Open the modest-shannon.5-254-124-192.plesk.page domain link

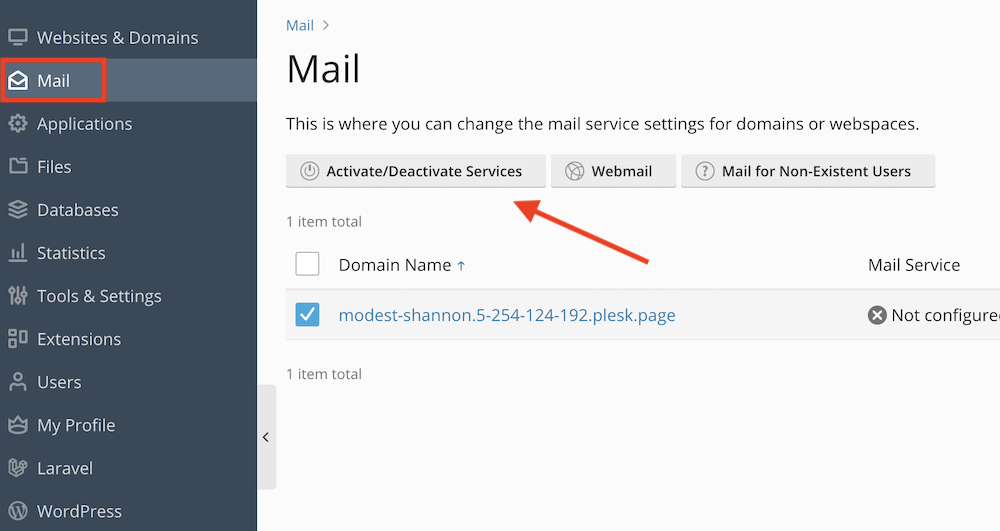pyautogui.click(x=507, y=315)
